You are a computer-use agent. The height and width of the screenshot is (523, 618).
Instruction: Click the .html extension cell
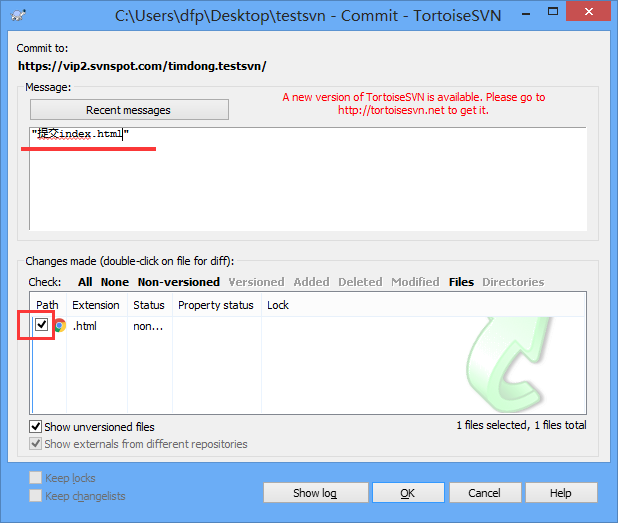click(85, 326)
